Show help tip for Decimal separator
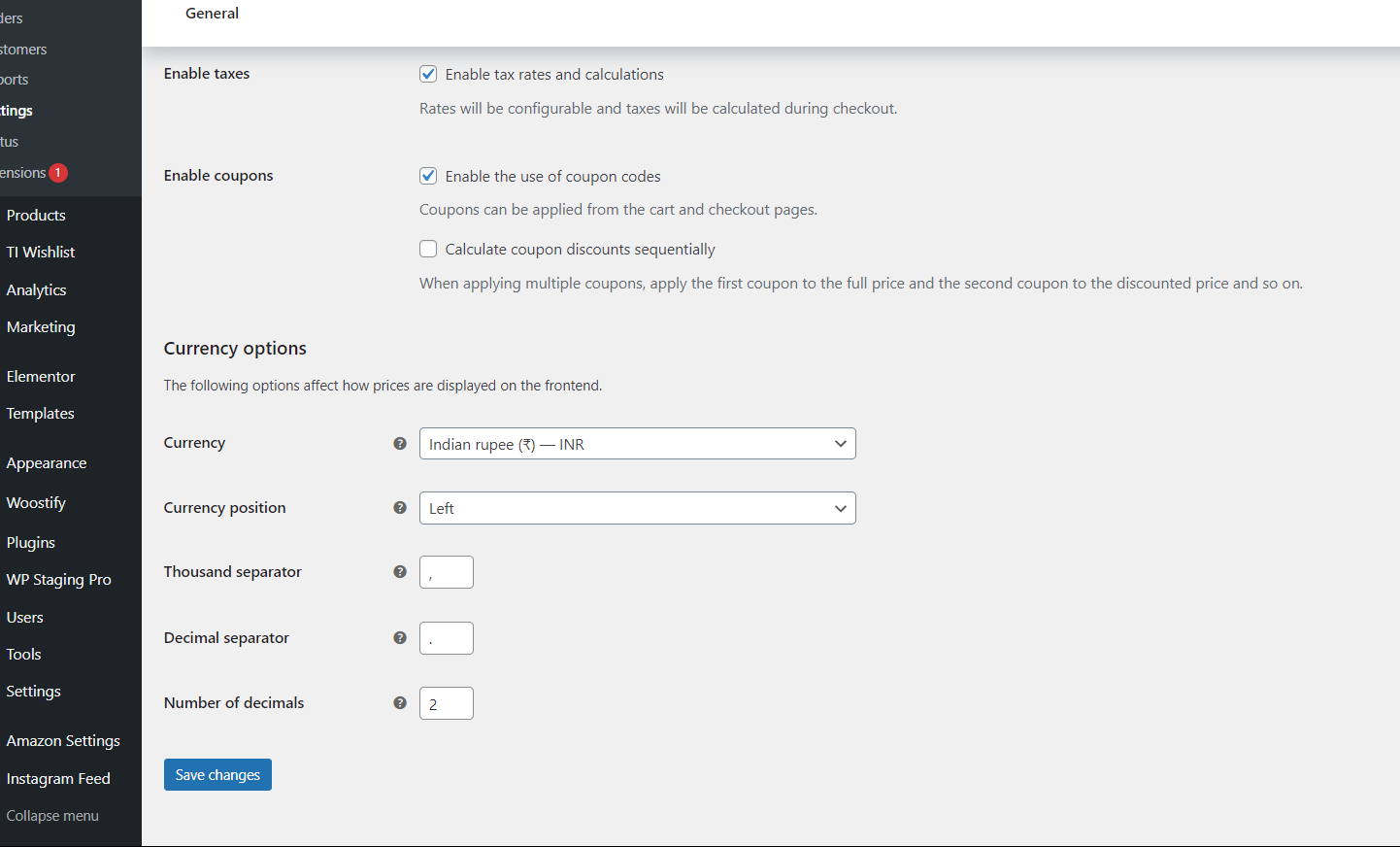Viewport: 1400px width, 847px height. 399,637
